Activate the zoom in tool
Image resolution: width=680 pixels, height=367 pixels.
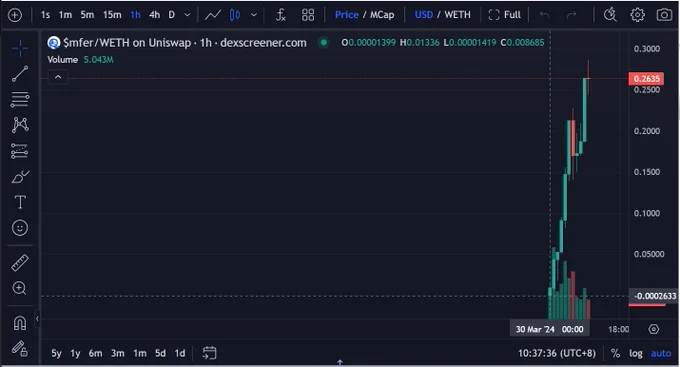(20, 288)
